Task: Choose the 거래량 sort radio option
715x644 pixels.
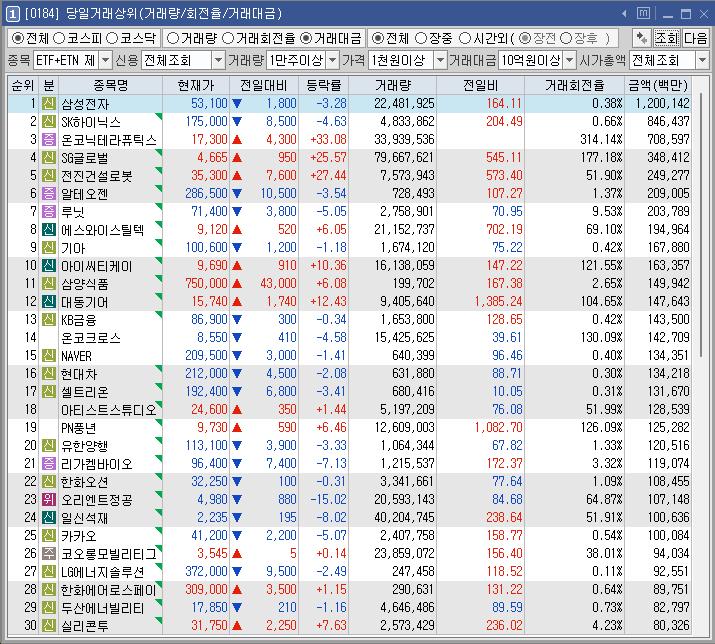Action: (172, 38)
